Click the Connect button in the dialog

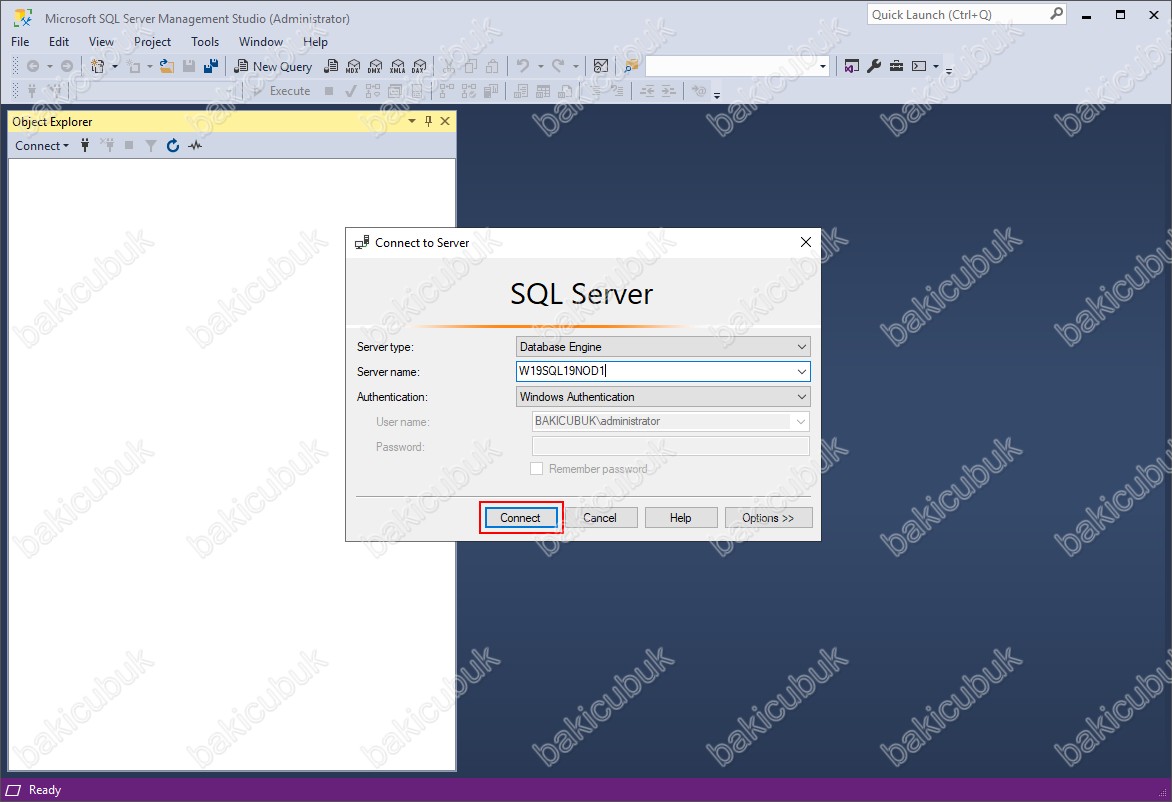(x=520, y=518)
